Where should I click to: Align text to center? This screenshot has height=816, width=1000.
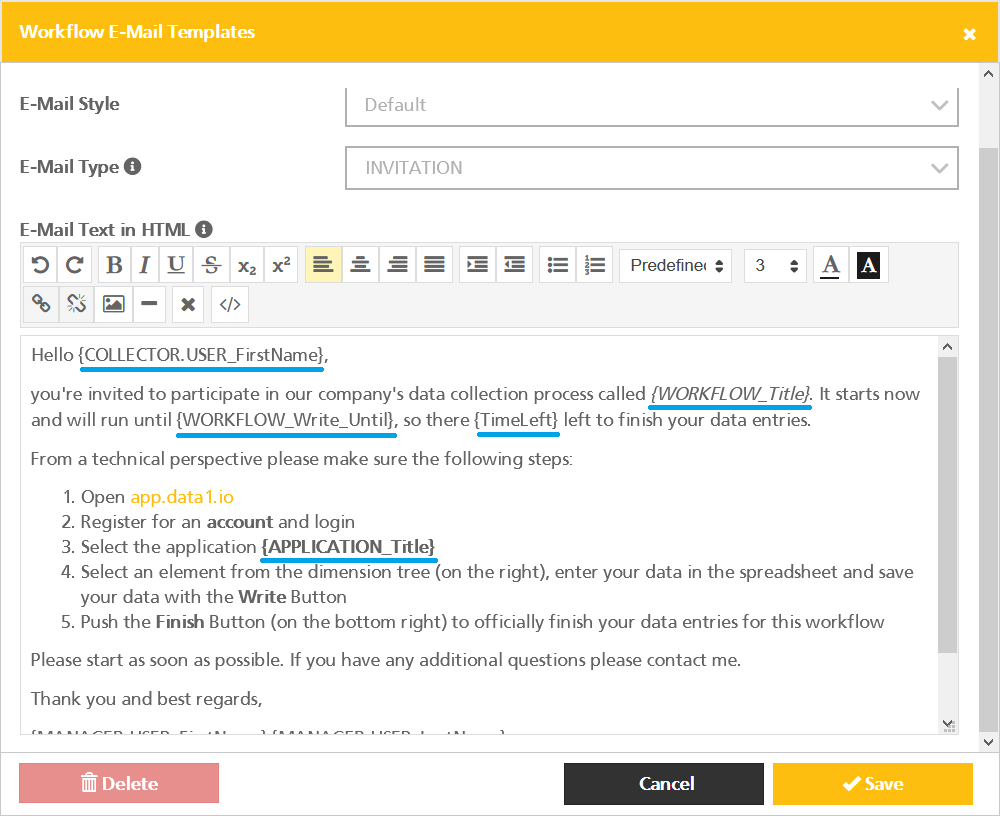coord(360,265)
